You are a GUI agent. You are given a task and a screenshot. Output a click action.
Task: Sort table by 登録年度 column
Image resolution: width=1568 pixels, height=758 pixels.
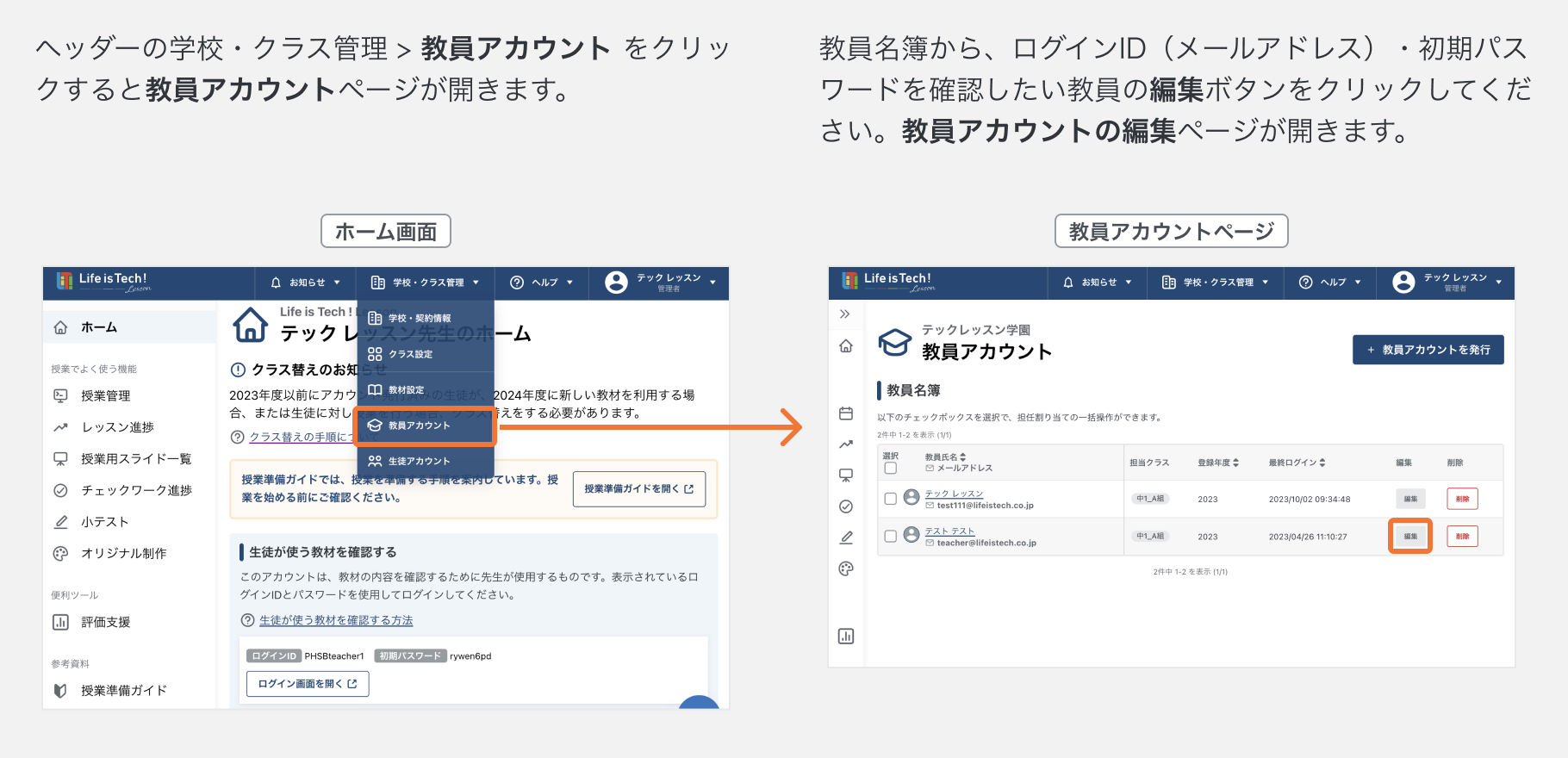pyautogui.click(x=1218, y=463)
